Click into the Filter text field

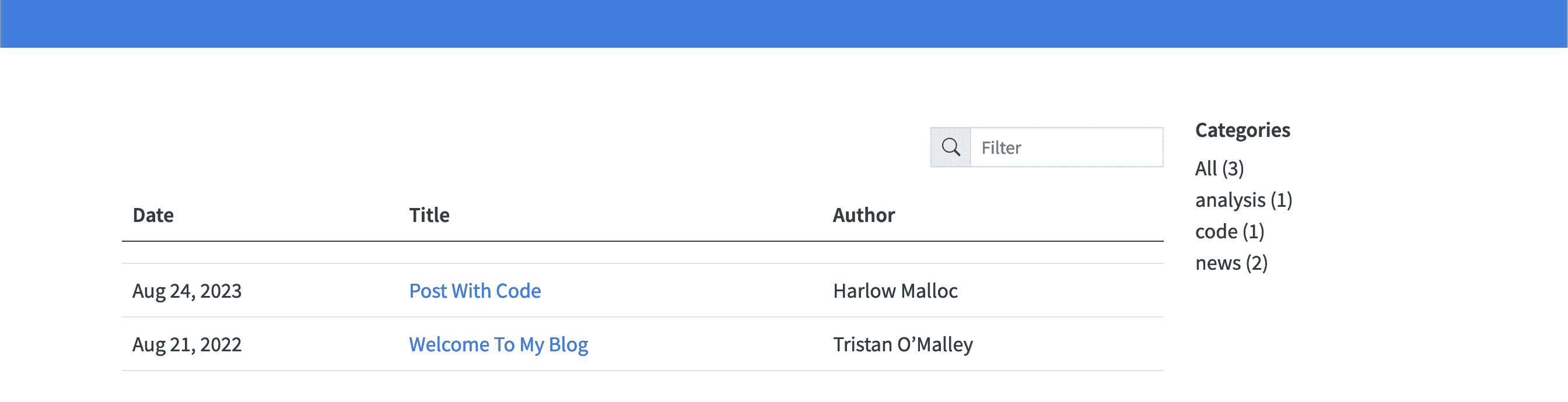coord(1066,147)
